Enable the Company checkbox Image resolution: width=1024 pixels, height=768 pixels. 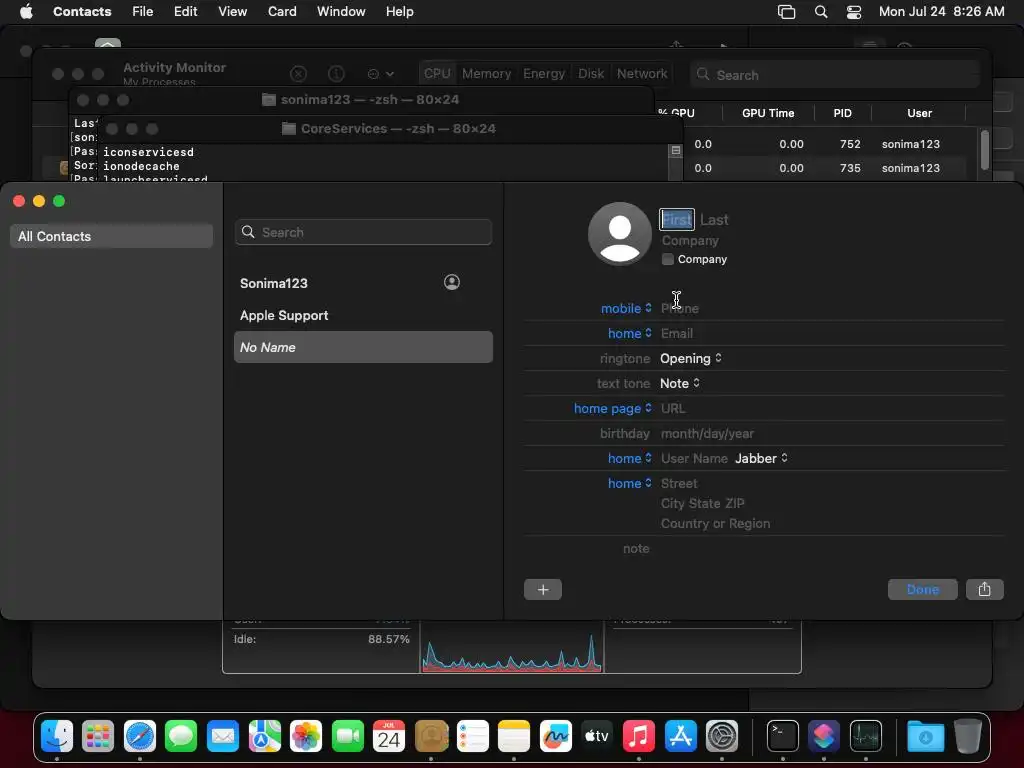[667, 259]
